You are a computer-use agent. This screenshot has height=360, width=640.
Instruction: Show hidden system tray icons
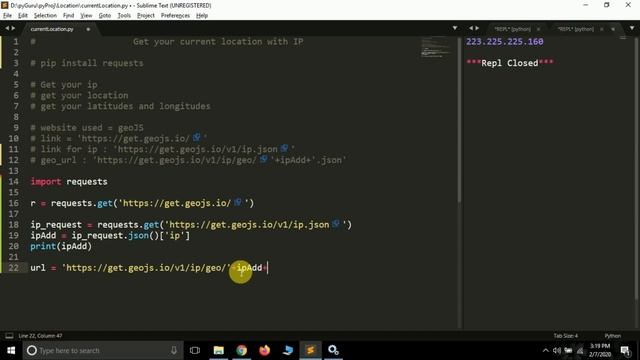pyautogui.click(x=545, y=350)
